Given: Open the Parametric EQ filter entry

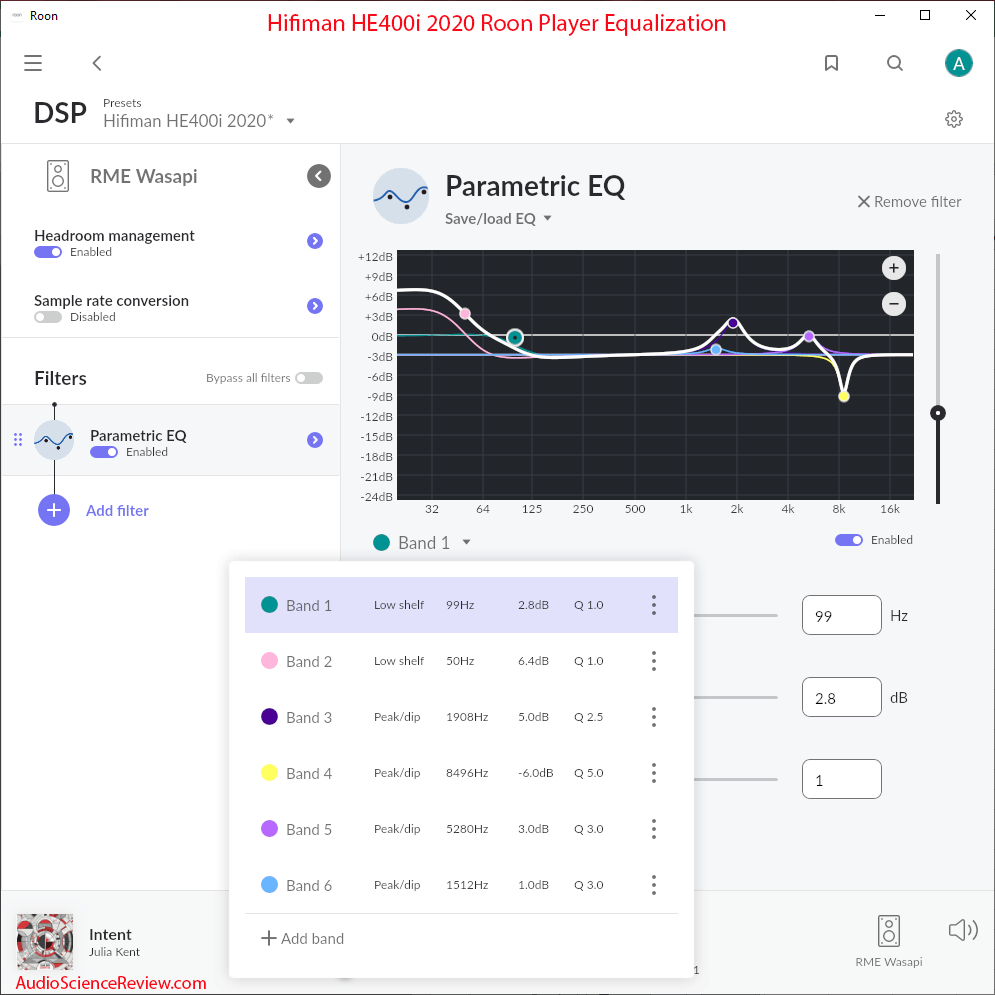Looking at the screenshot, I should point(170,440).
